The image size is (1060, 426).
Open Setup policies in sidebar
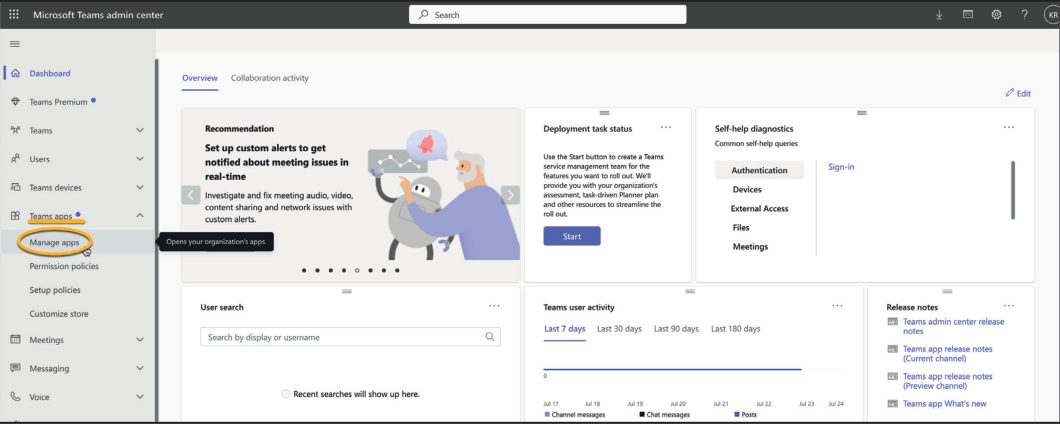click(55, 290)
